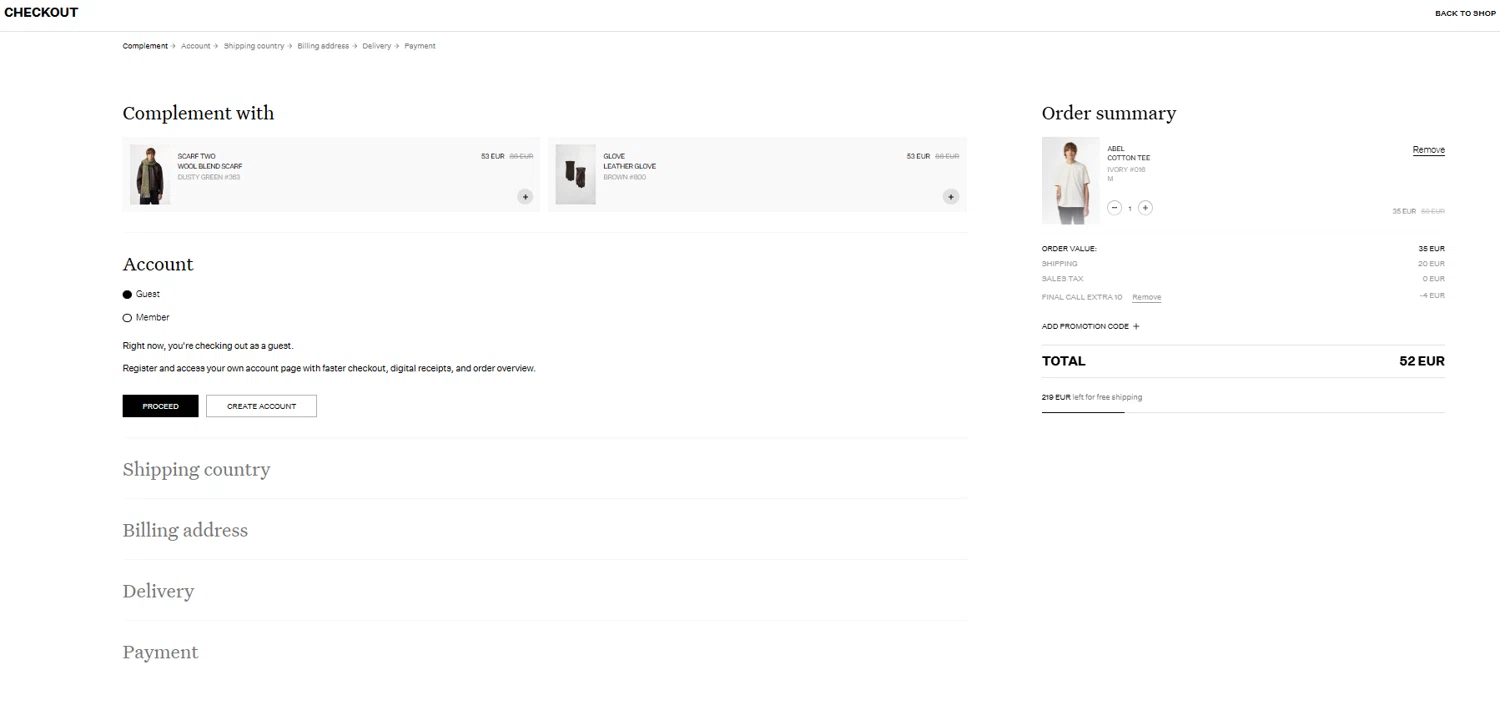Expand Add Promotion Code field
Viewport: 1500px width, 711px height.
1090,326
